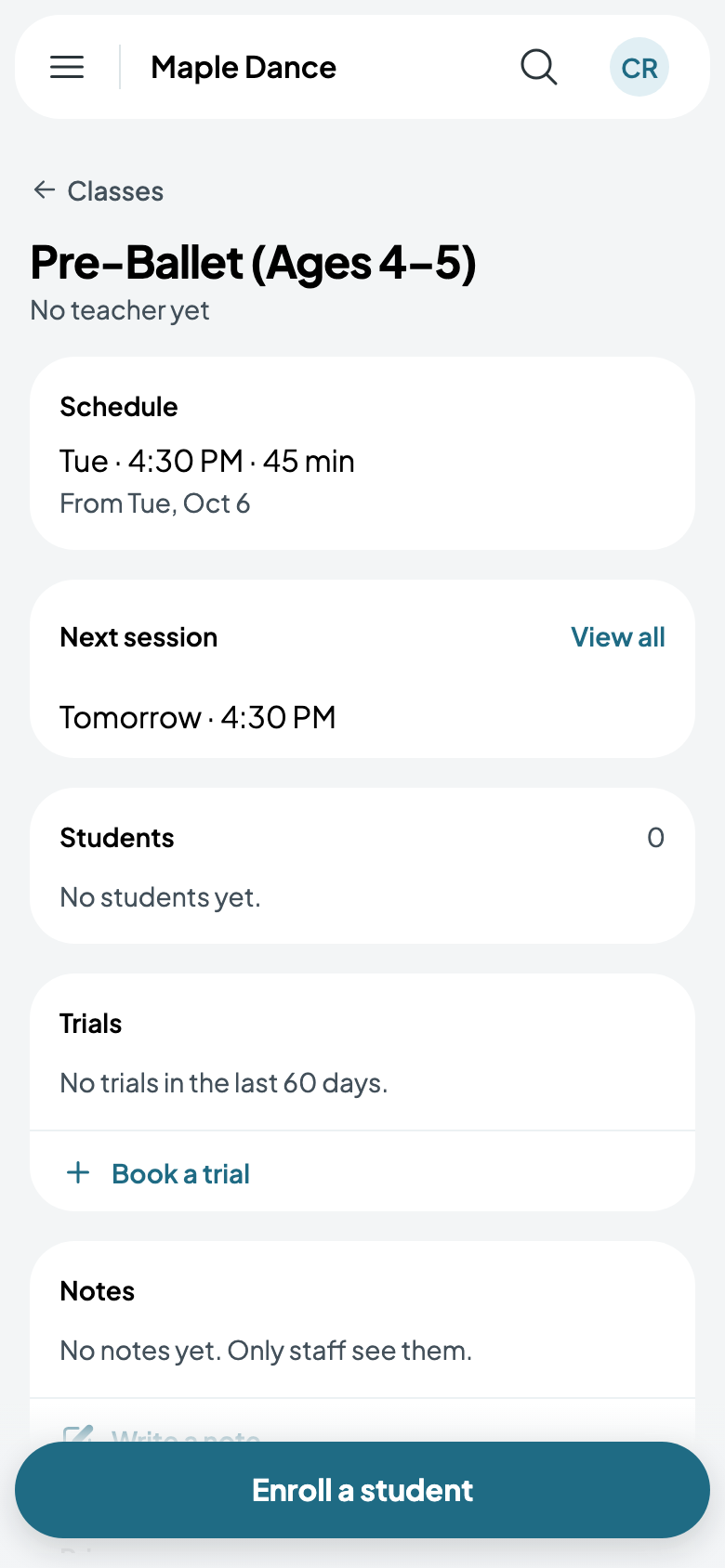The height and width of the screenshot is (1568, 725).
Task: Tap the back arrow beside Classes
Action: 44,190
